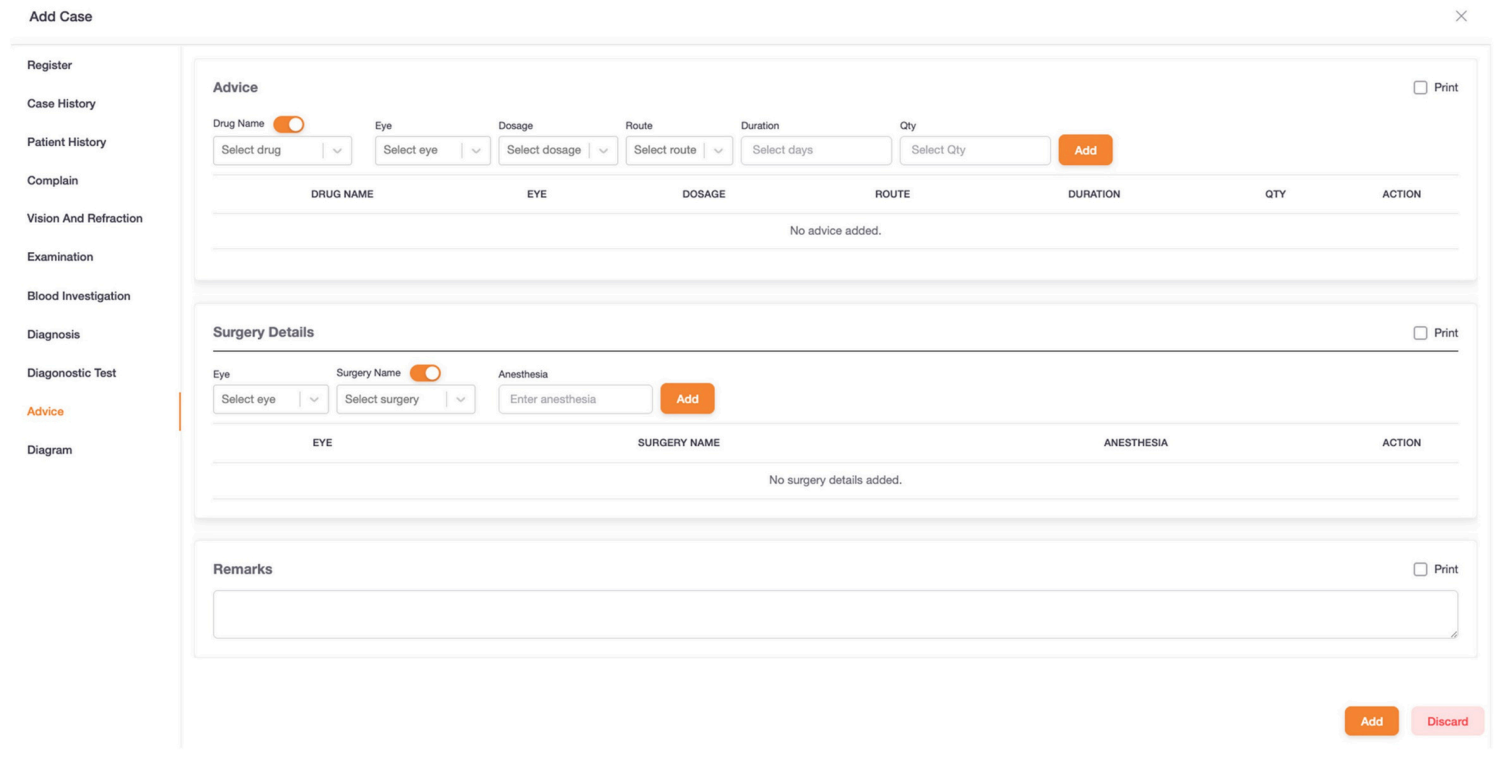The height and width of the screenshot is (767, 1500).
Task: Expand the Select surgery dropdown
Action: click(x=405, y=399)
